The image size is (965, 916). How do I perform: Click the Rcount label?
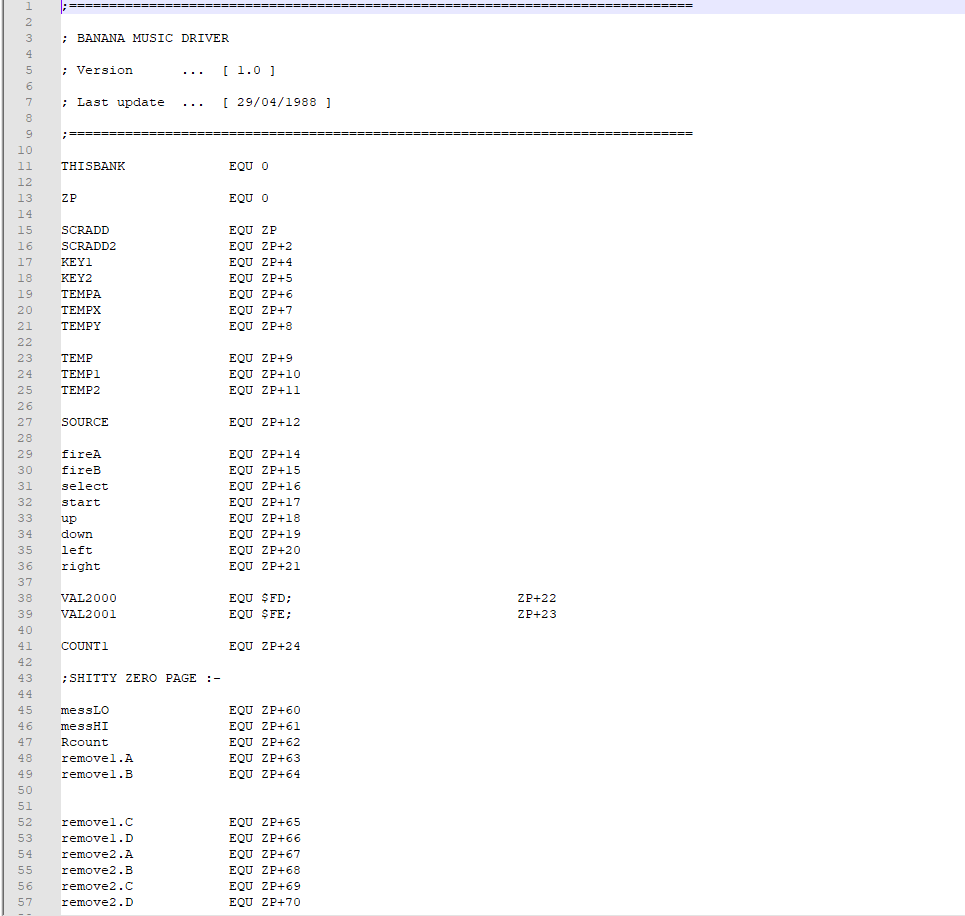85,742
